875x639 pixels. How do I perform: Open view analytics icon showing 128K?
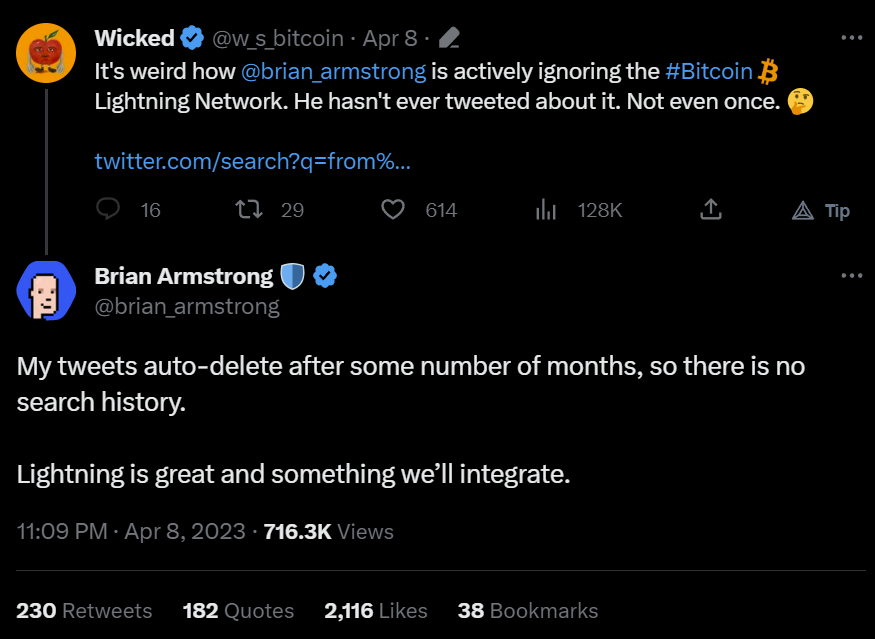[546, 209]
